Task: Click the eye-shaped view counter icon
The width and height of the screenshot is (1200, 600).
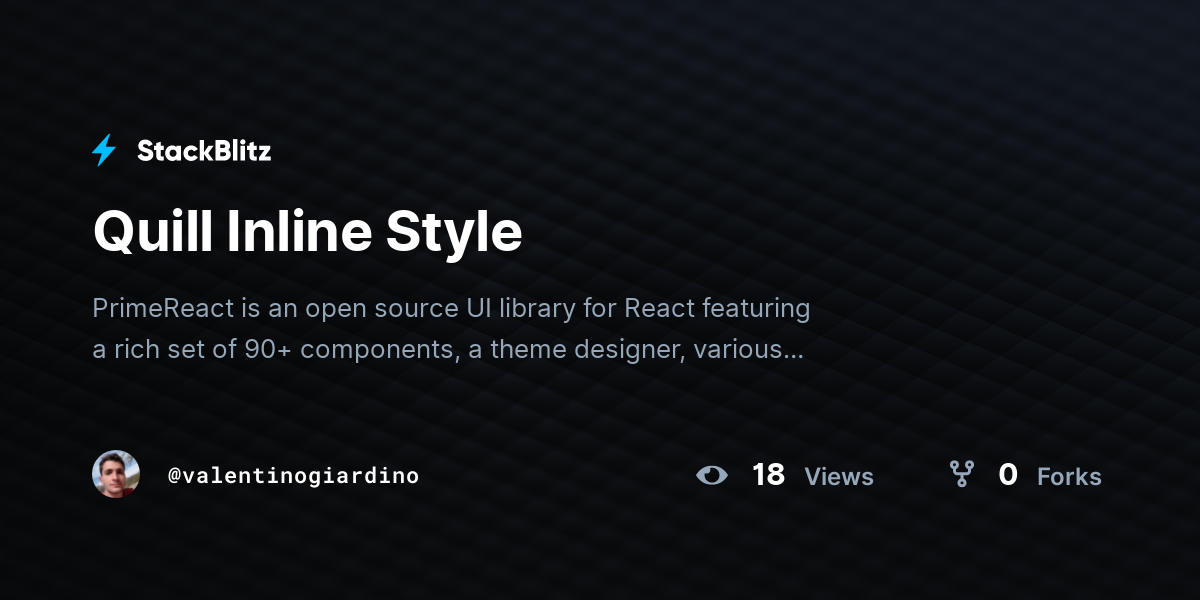Action: pyautogui.click(x=712, y=476)
